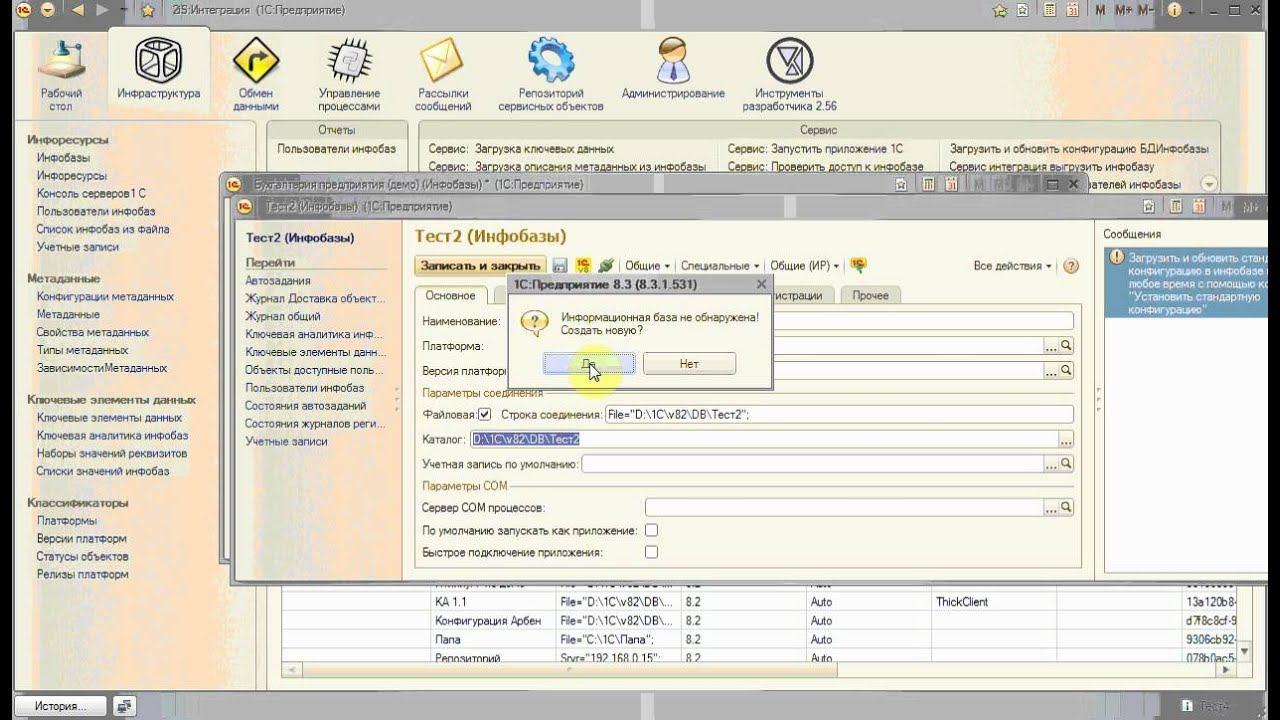The height and width of the screenshot is (720, 1280).
Task: Click the save diskette icon in Тест2 toolbar
Action: tap(560, 266)
